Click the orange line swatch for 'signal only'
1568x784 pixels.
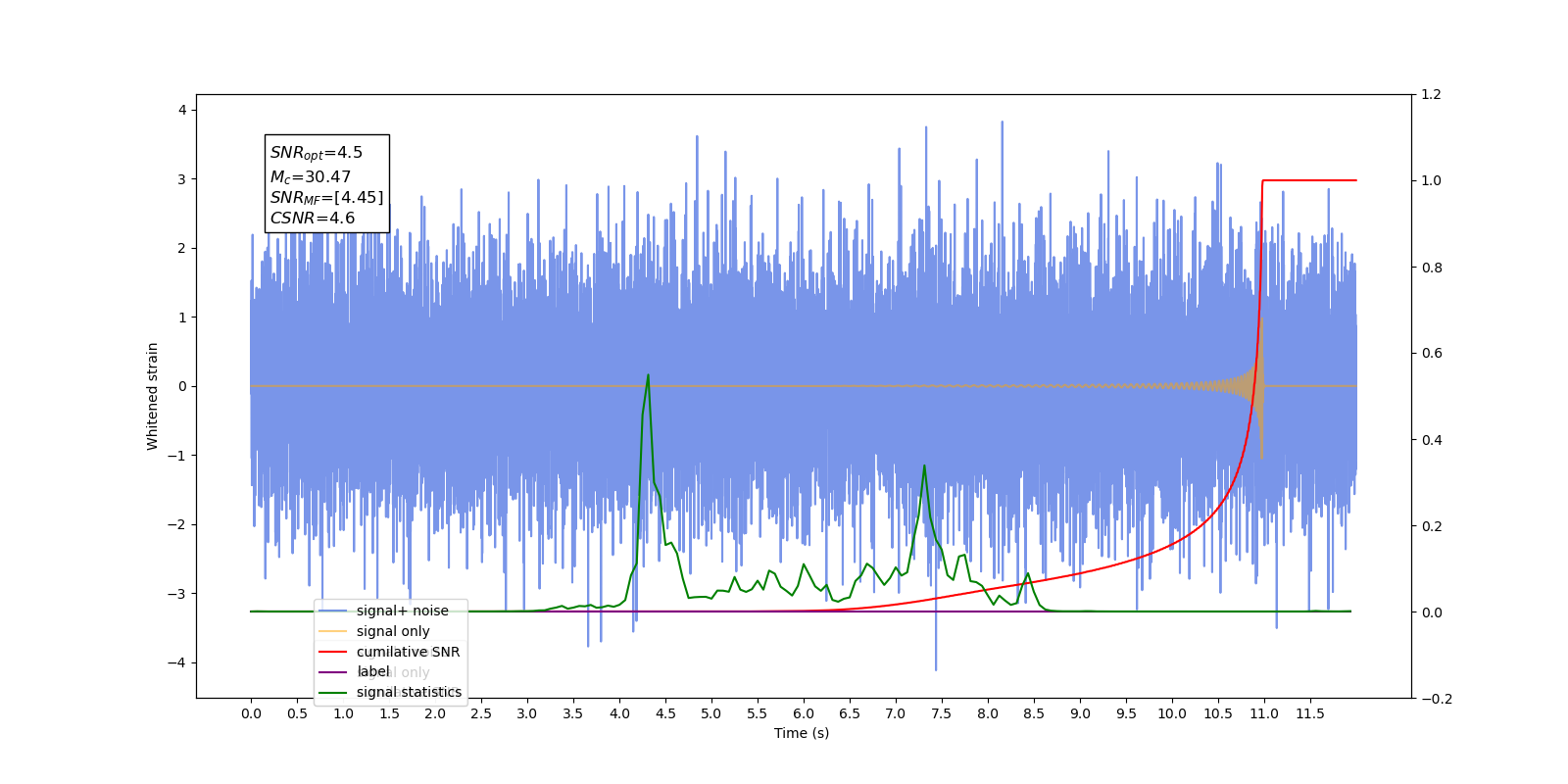pos(333,631)
